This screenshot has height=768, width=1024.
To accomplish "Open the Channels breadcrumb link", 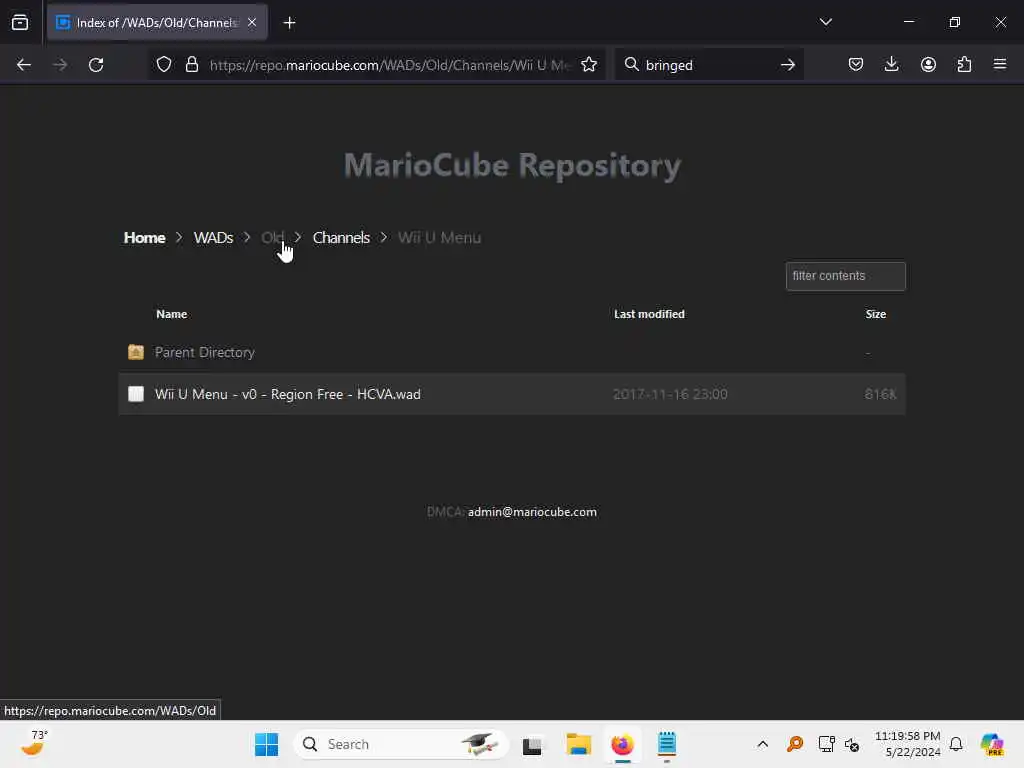I will tap(341, 238).
